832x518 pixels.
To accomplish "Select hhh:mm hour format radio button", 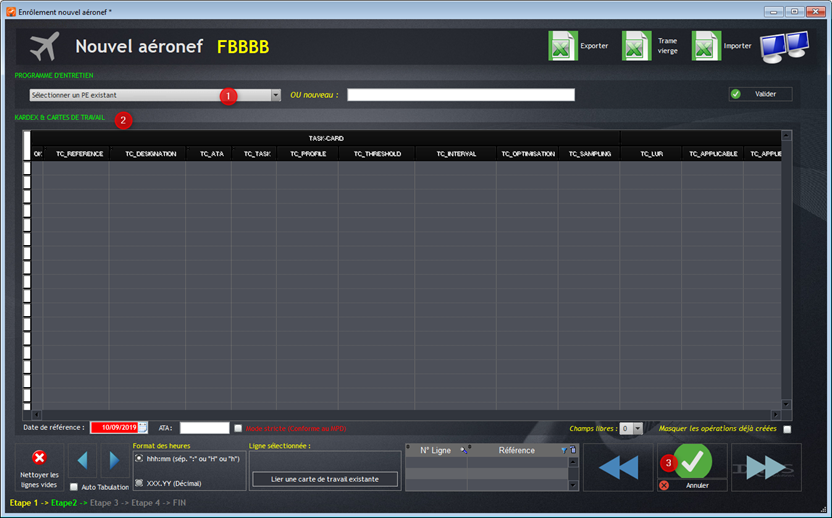I will [x=139, y=459].
